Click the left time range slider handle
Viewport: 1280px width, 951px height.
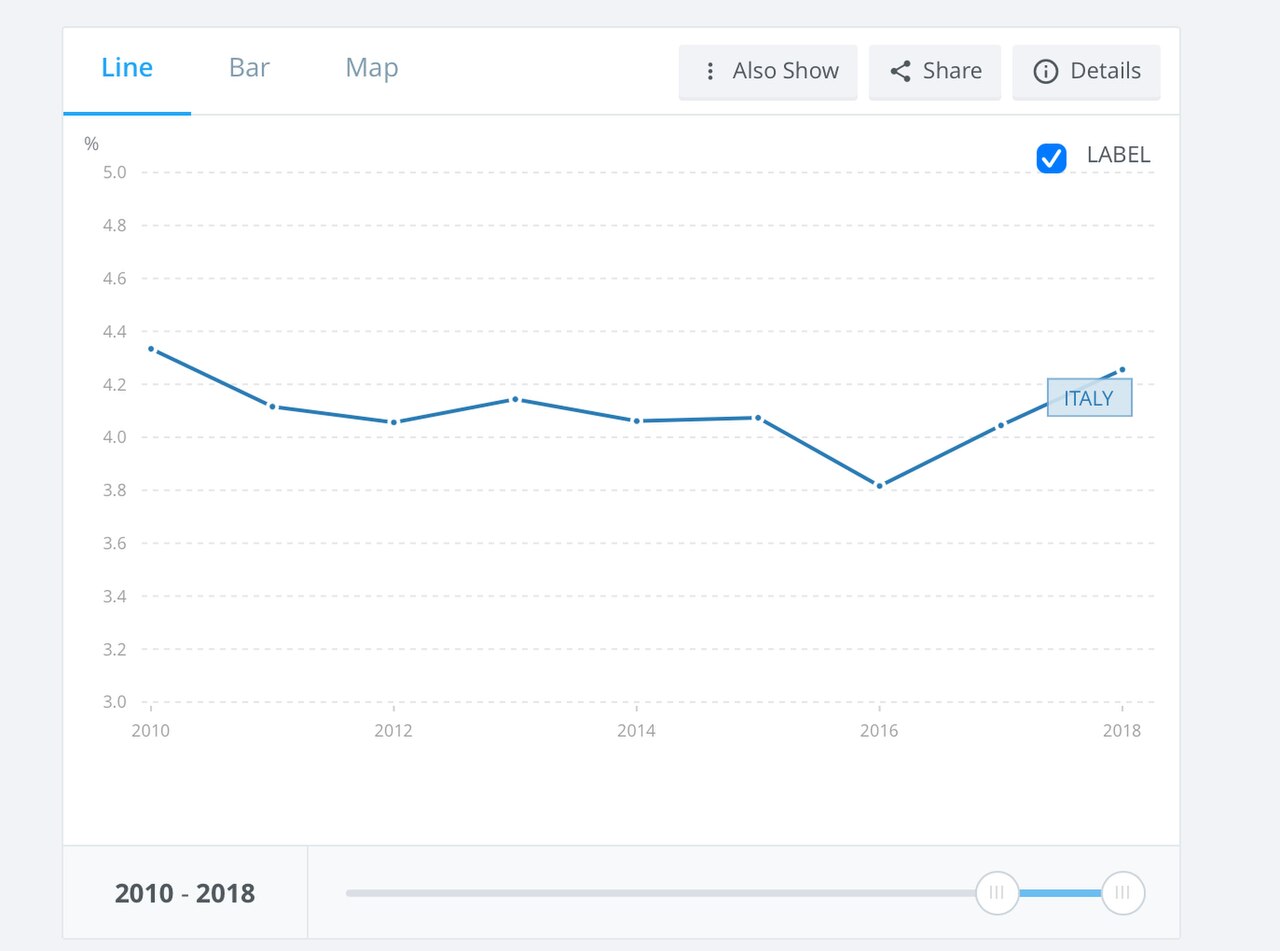tap(997, 893)
